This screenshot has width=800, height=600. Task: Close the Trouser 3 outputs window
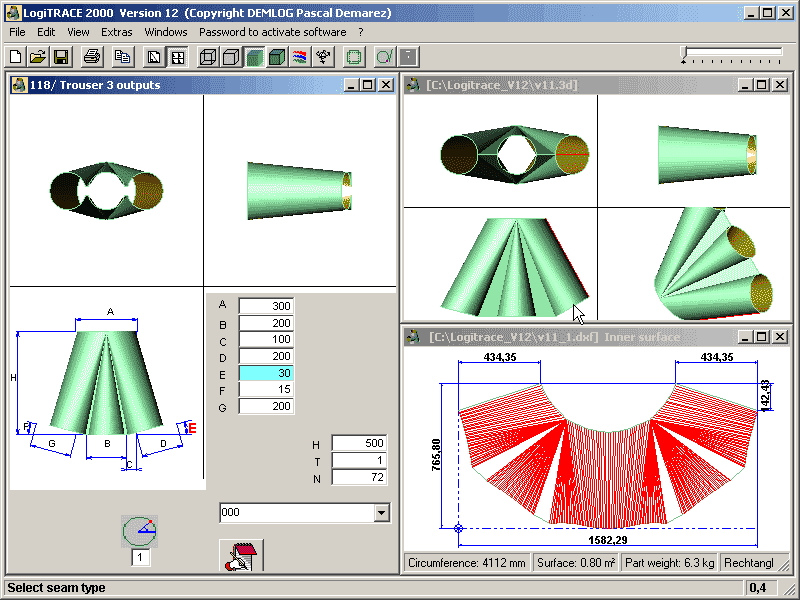pyautogui.click(x=386, y=85)
